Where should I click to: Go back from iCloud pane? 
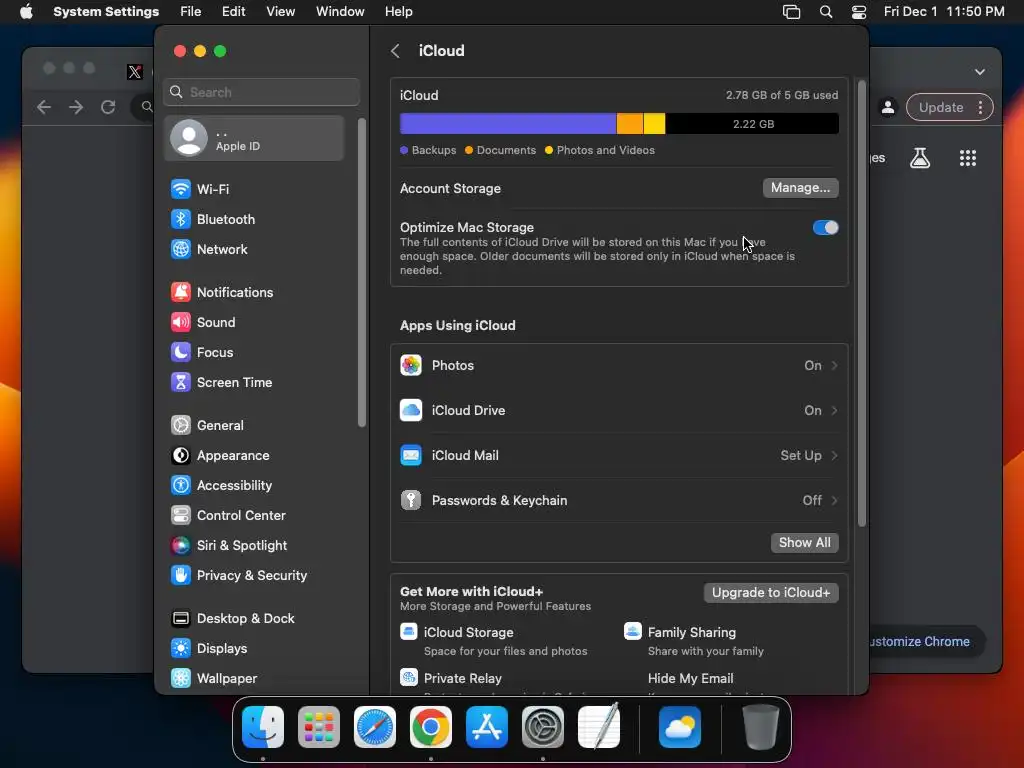[395, 51]
